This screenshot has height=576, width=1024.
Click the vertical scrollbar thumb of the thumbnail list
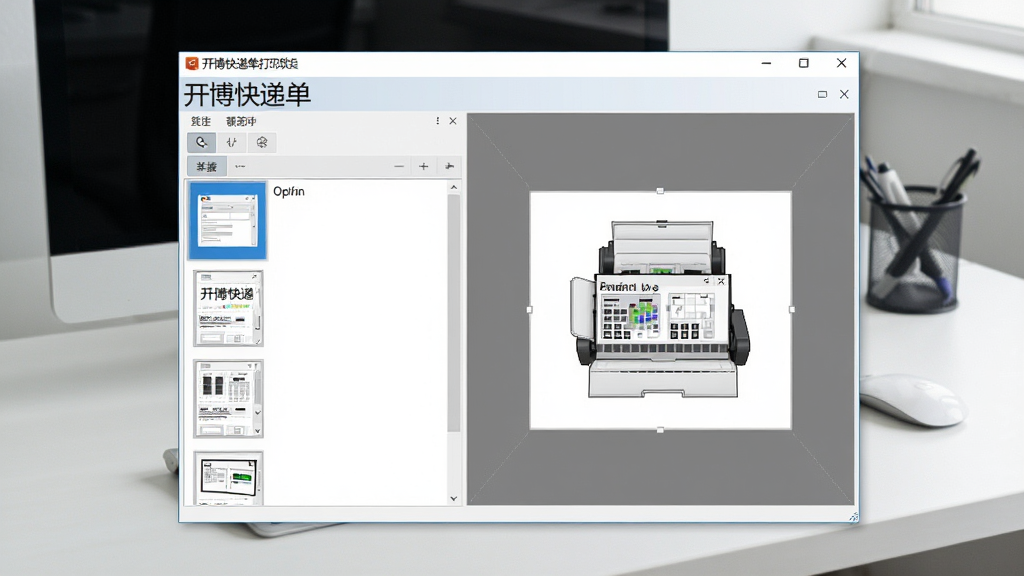454,313
